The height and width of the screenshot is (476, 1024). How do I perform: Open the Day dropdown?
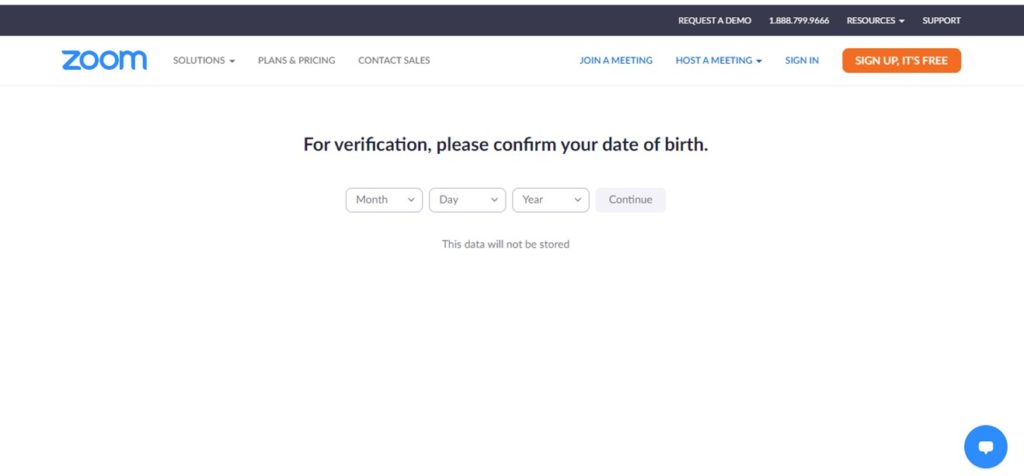click(468, 200)
